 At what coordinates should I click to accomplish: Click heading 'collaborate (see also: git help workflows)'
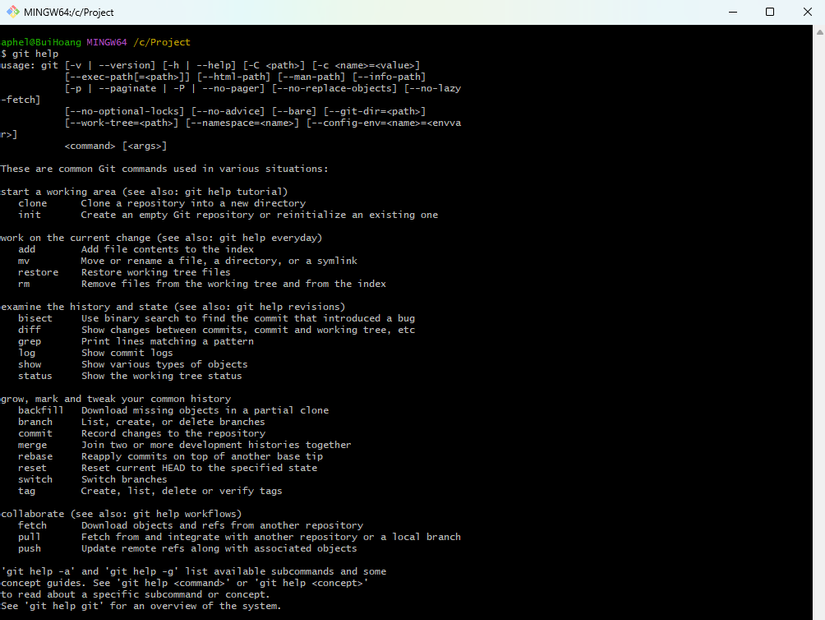(122, 514)
